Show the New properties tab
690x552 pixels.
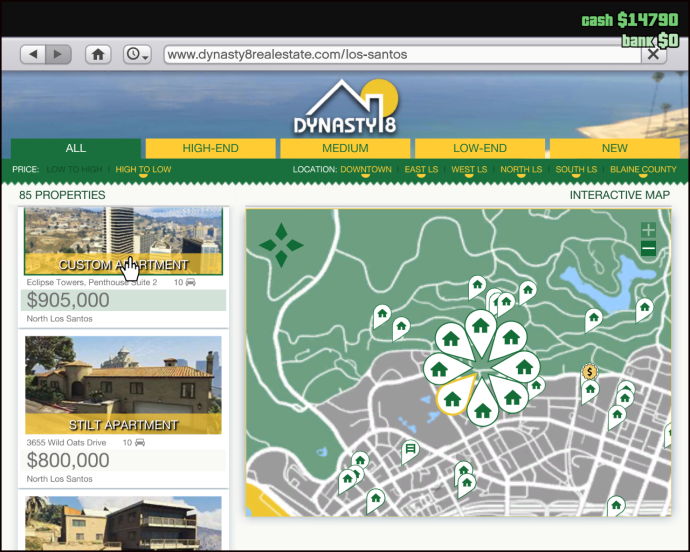(x=615, y=148)
